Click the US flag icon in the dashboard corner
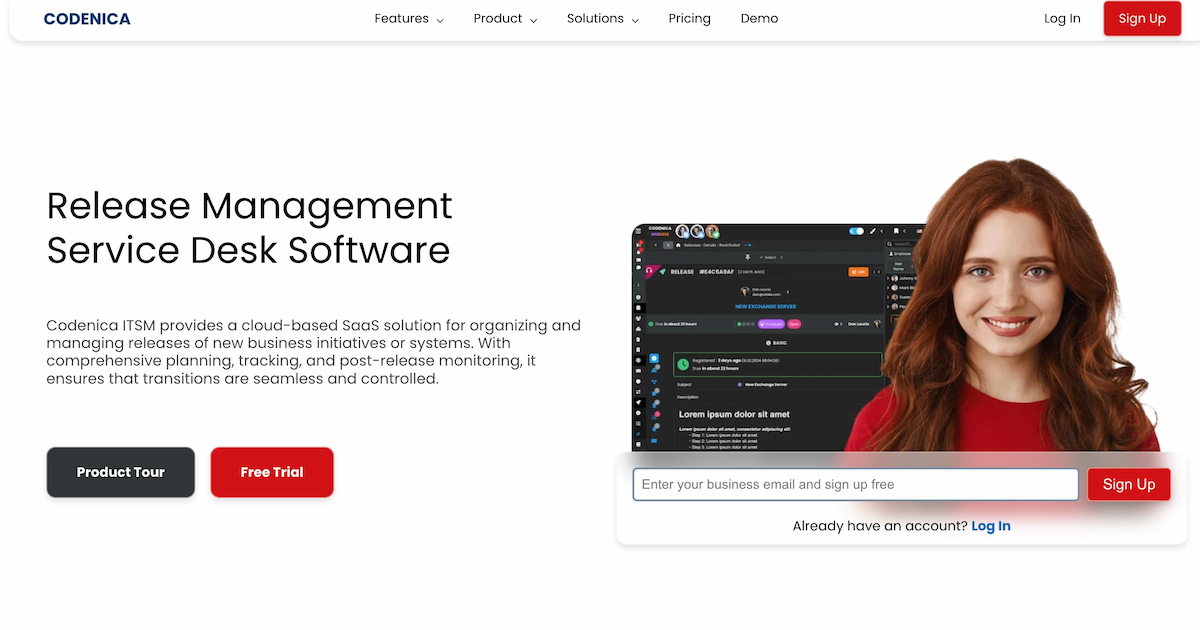 (917, 231)
